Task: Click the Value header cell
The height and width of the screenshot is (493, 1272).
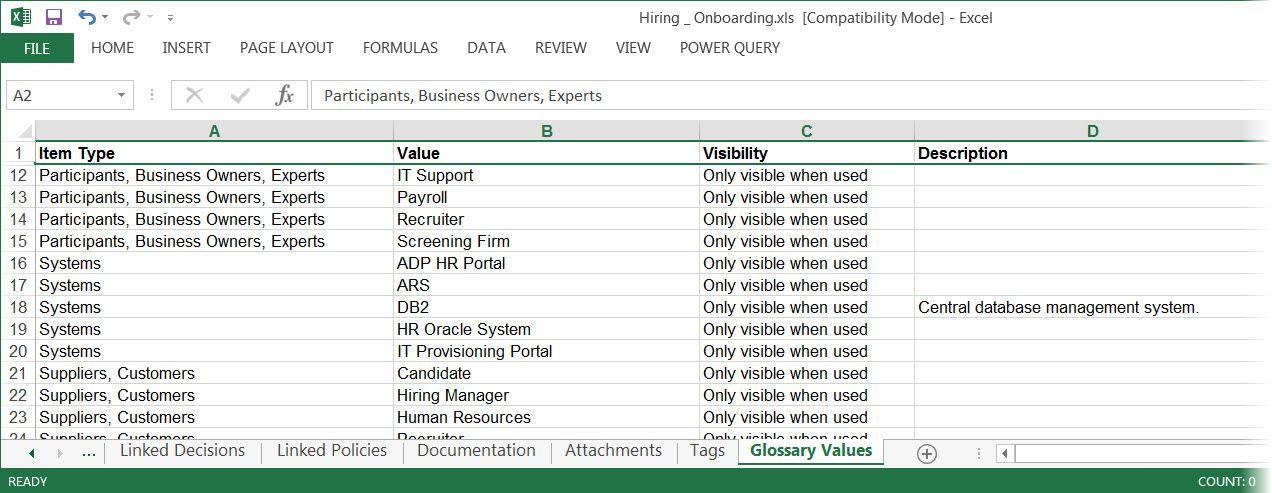Action: (x=546, y=153)
